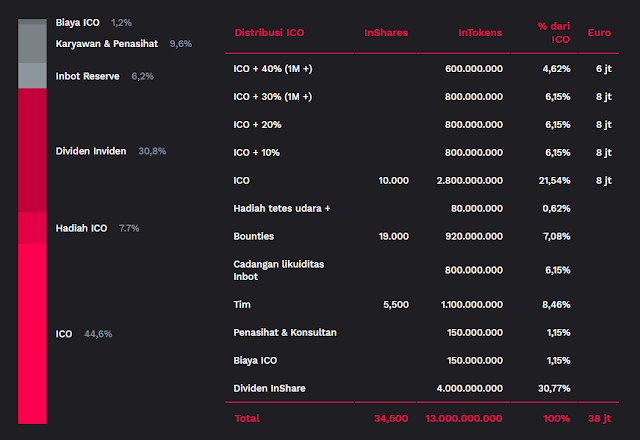
Task: Select 800.000.000 in the ICO + 30% row
Action: pyautogui.click(x=474, y=97)
